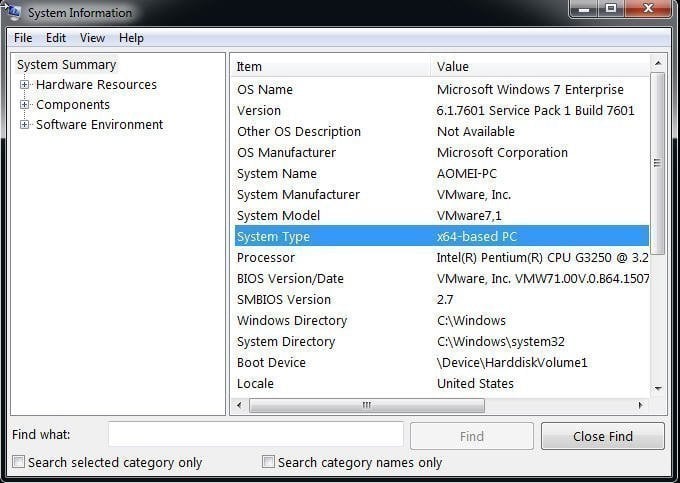Click the Find what input field

coord(256,434)
